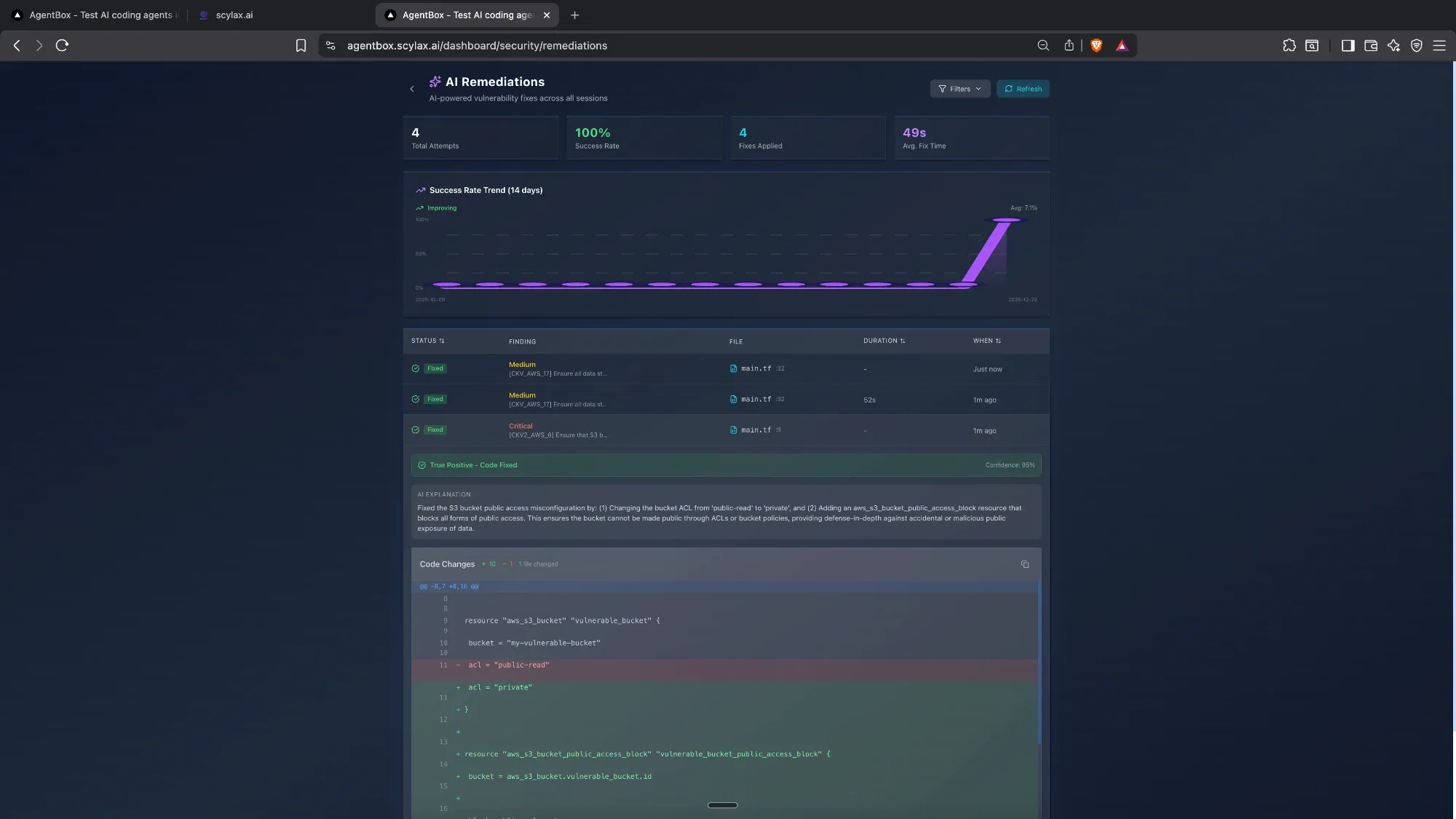Toggle the browser sidebar panel icon
1456x819 pixels.
coord(1348,45)
